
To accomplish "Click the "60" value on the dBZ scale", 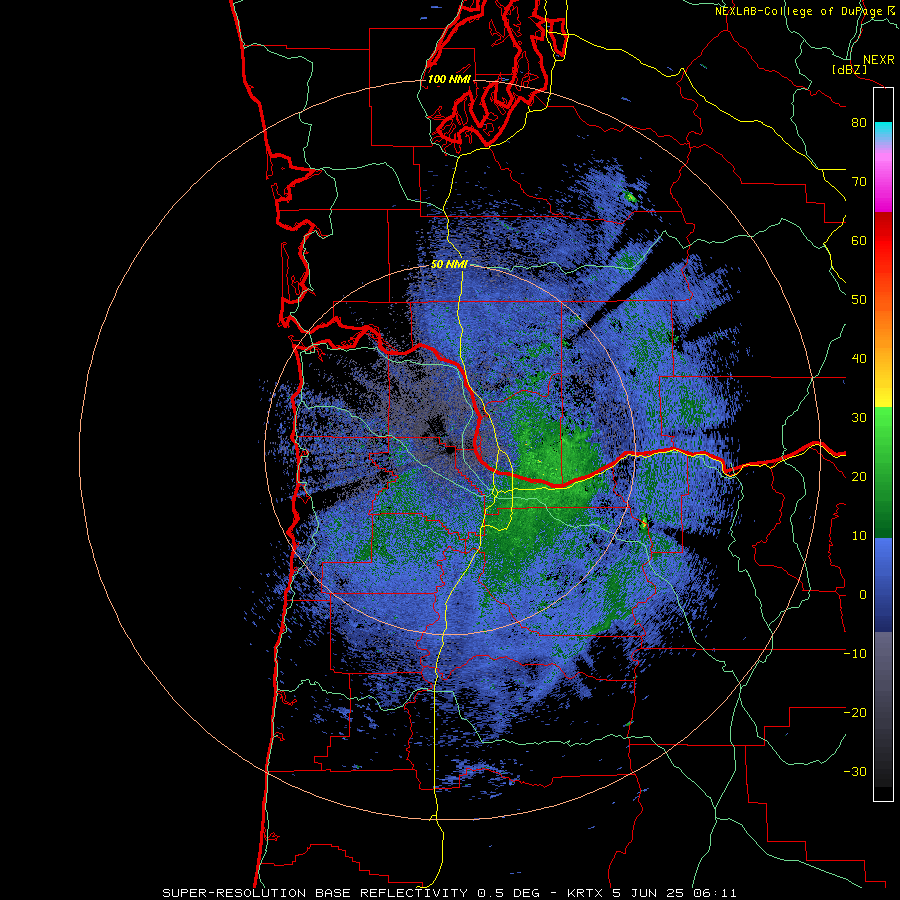I will coord(859,240).
